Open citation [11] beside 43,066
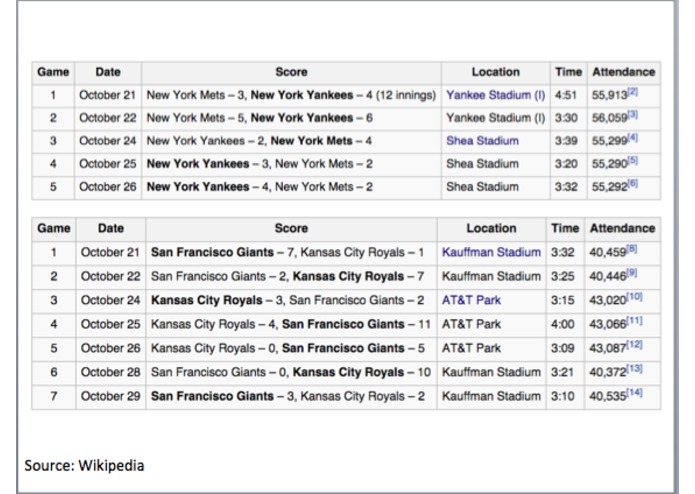This screenshot has height=494, width=695. tap(634, 321)
